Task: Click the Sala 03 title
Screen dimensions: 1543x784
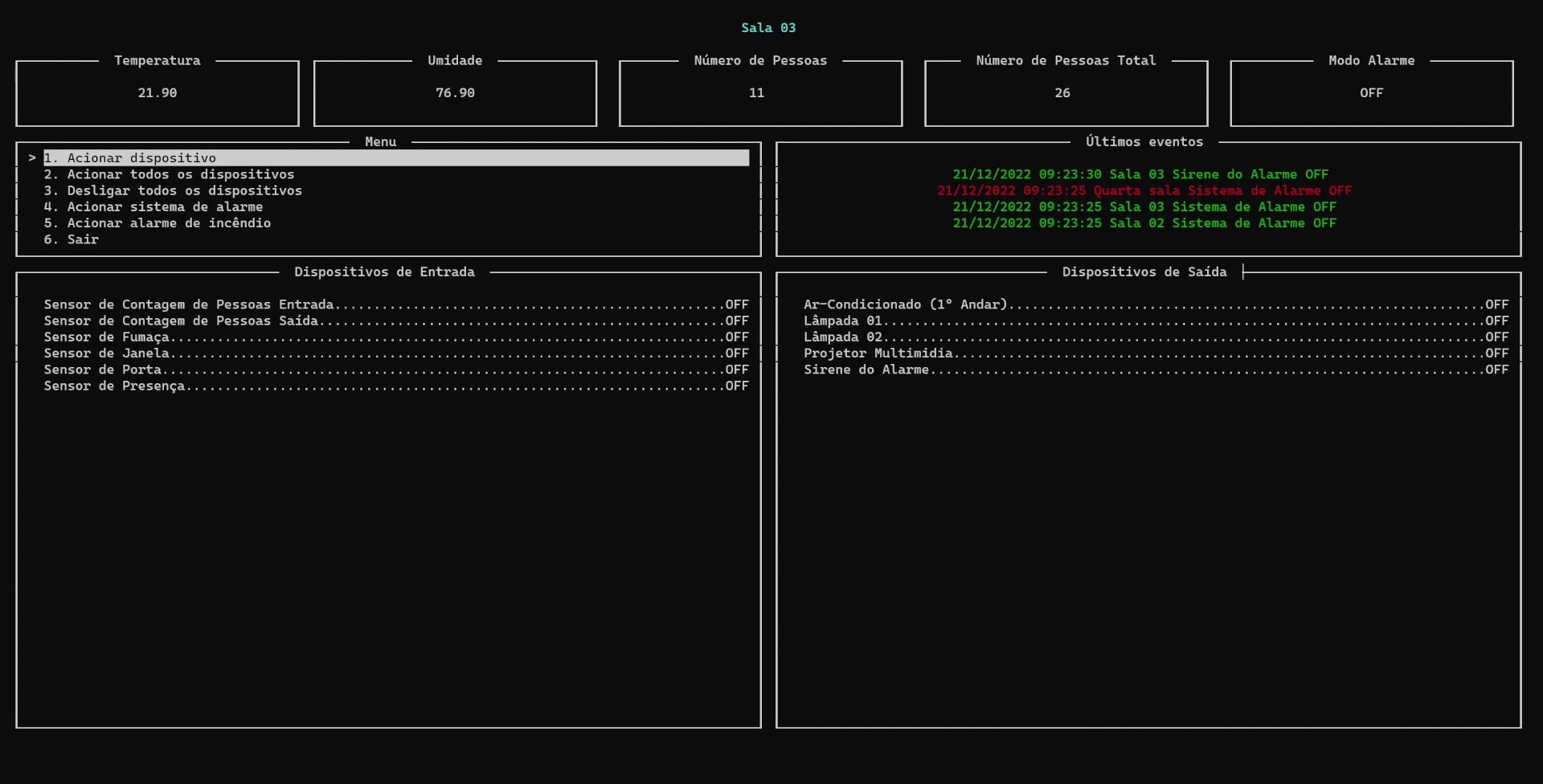Action: [768, 28]
